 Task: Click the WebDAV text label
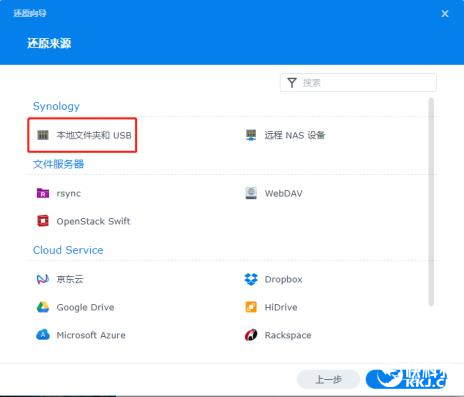pyautogui.click(x=284, y=193)
